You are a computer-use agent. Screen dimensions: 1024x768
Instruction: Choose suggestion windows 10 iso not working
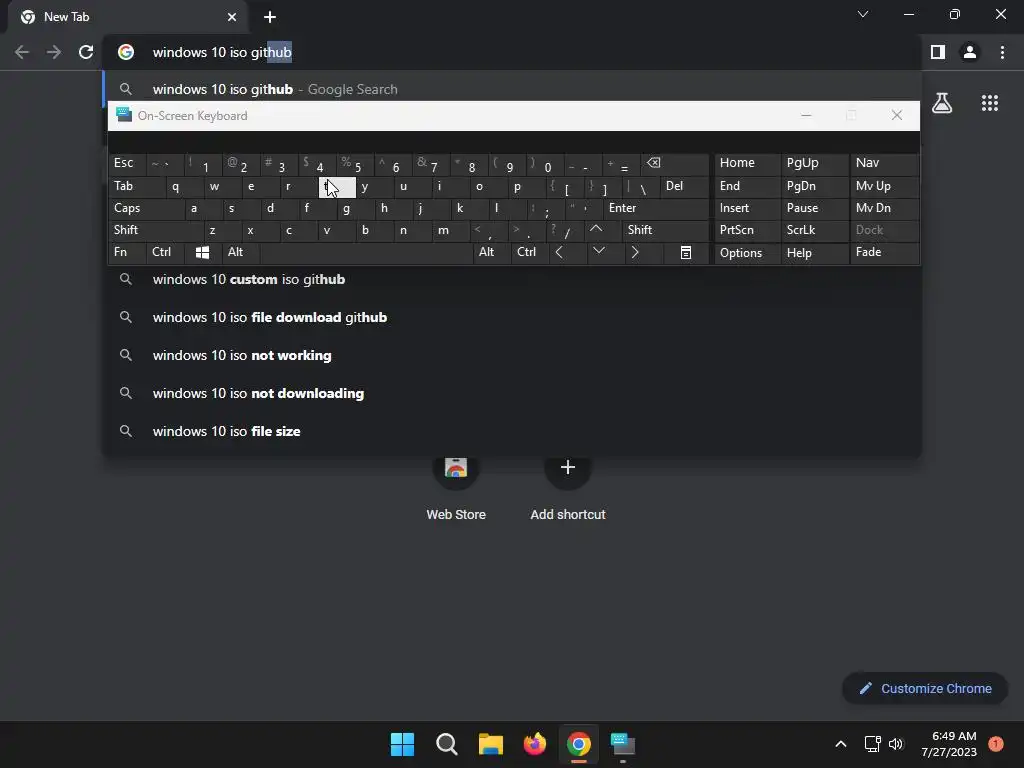(x=513, y=355)
